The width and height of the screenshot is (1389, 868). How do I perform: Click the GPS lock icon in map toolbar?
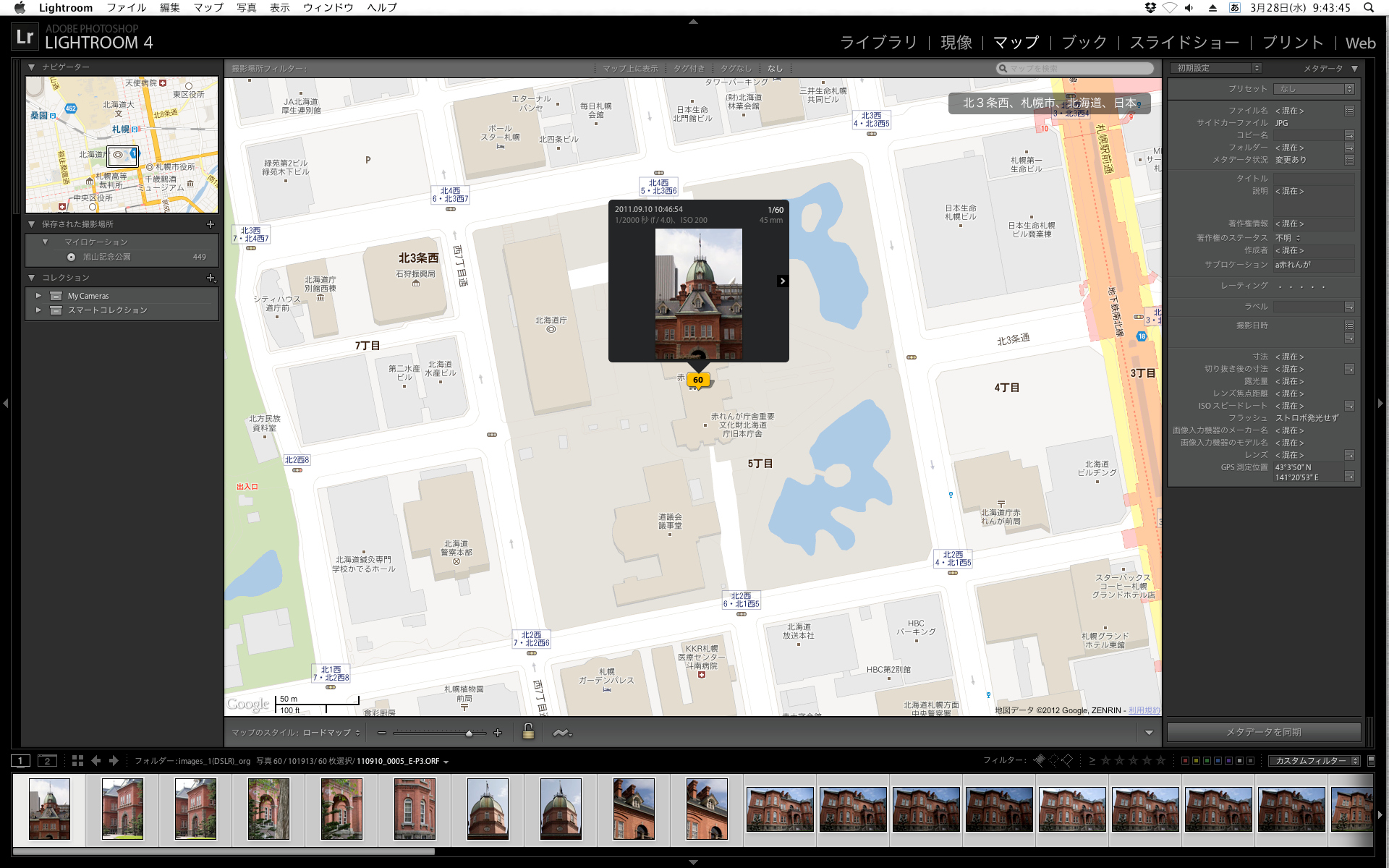(x=528, y=731)
